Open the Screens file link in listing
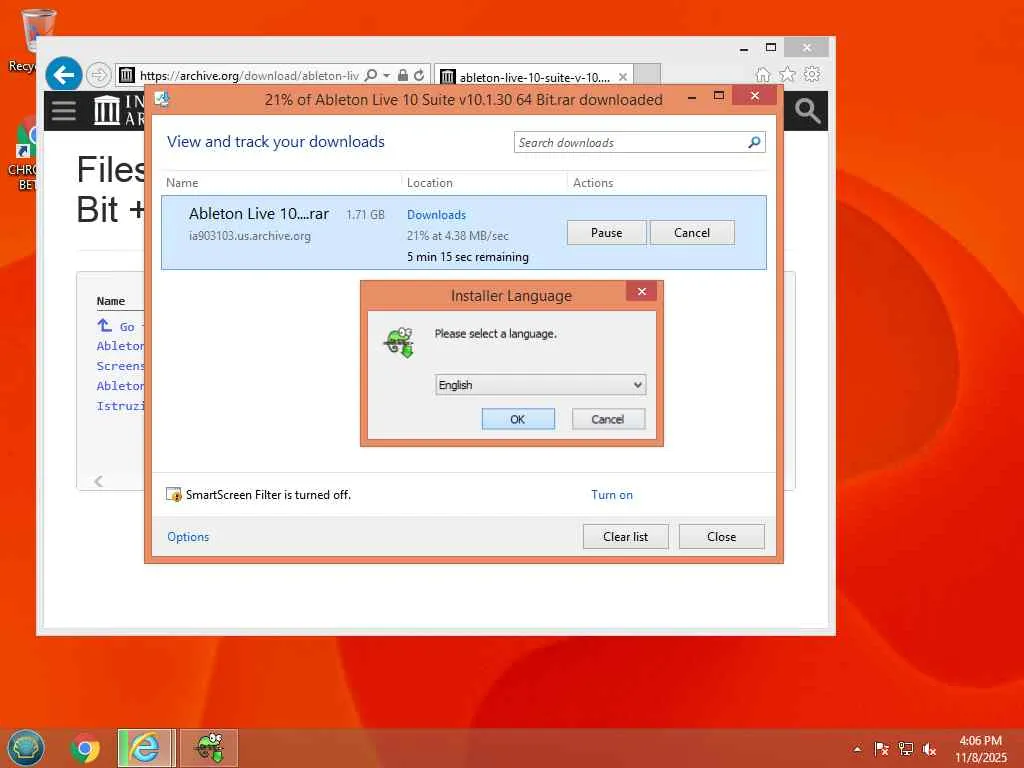The height and width of the screenshot is (768, 1024). click(x=120, y=366)
